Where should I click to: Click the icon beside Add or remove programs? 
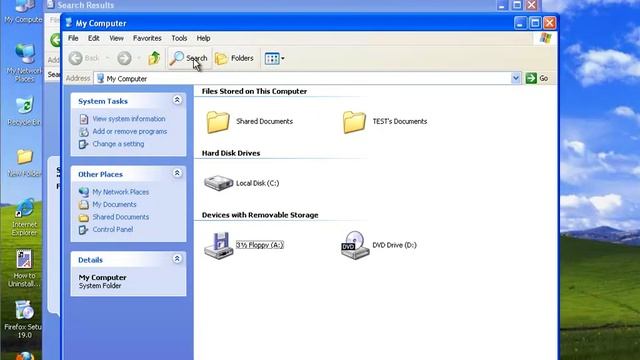(x=84, y=131)
